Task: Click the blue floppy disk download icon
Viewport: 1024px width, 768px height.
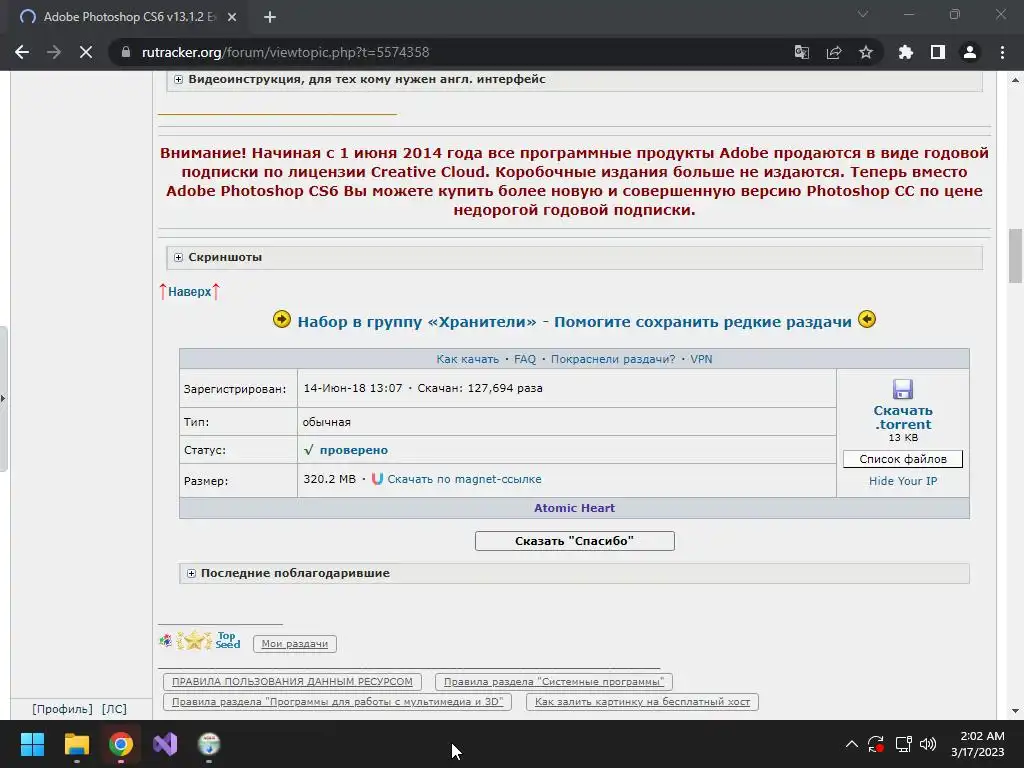Action: (903, 389)
